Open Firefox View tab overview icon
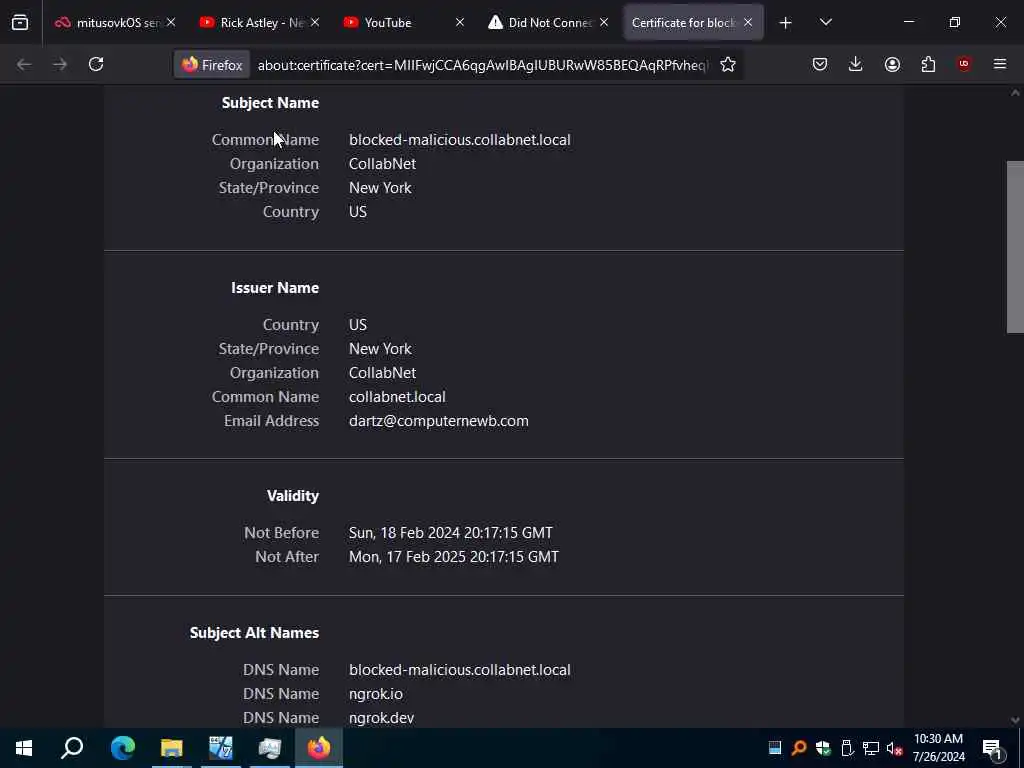 click(20, 22)
